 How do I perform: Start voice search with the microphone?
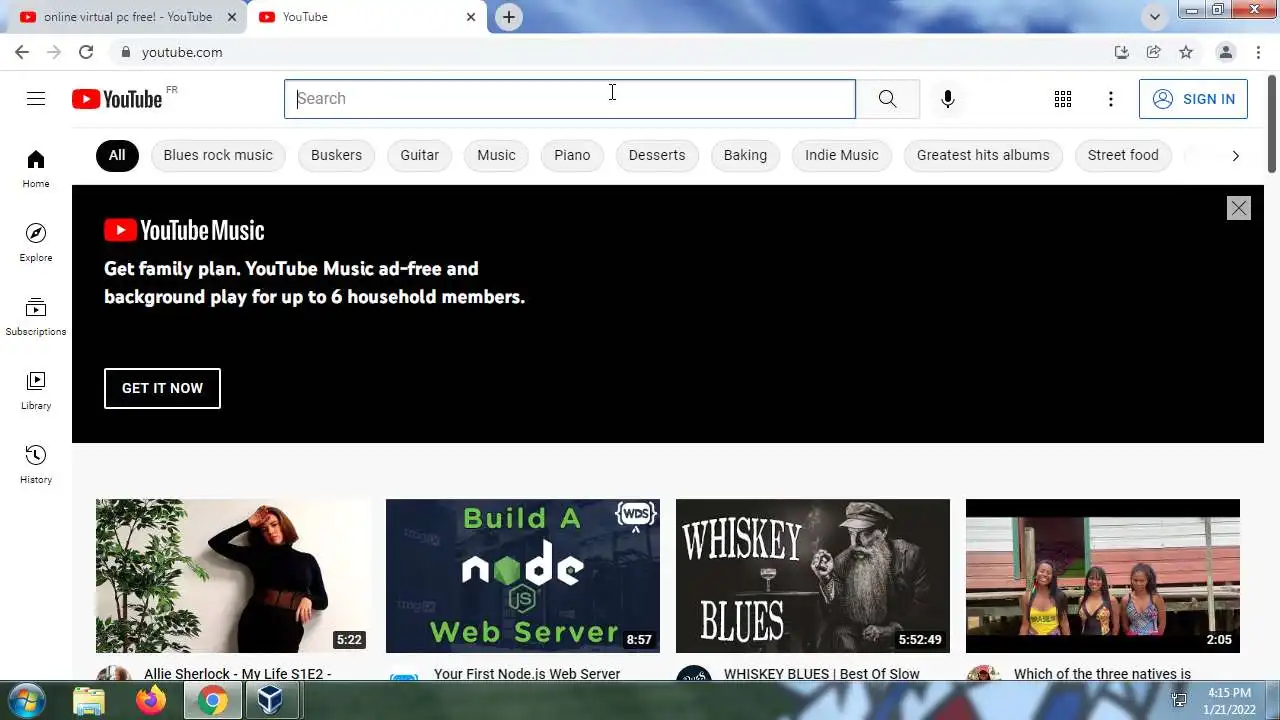coord(947,99)
